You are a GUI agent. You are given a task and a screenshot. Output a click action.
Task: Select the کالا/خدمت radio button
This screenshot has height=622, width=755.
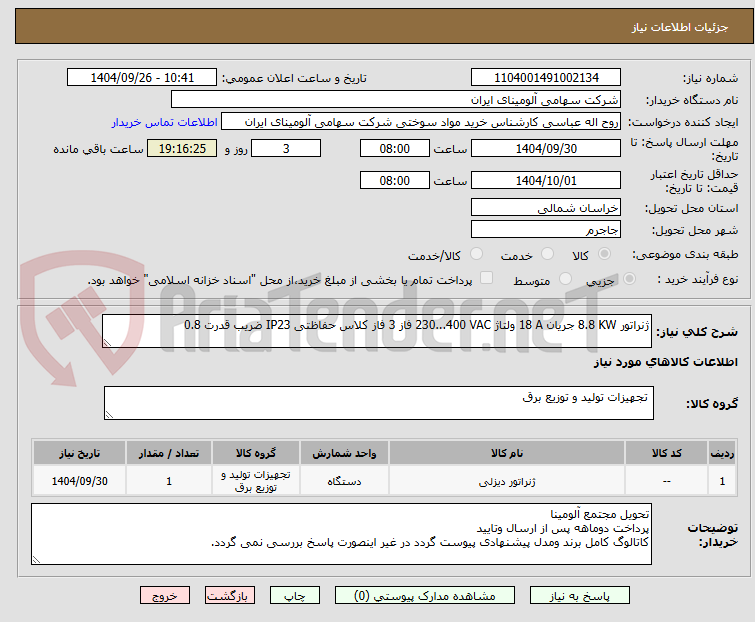(476, 254)
